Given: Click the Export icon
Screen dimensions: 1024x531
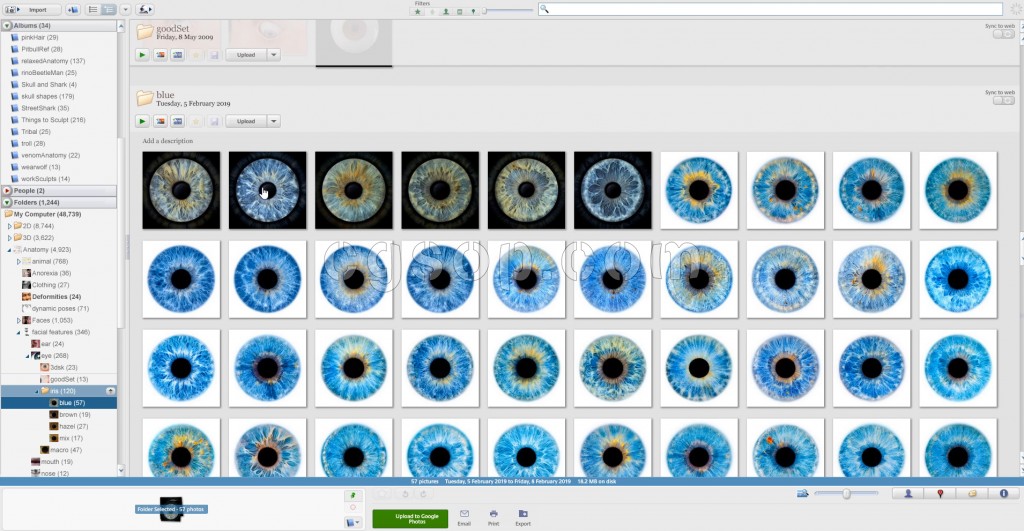Looking at the screenshot, I should coord(523,518).
